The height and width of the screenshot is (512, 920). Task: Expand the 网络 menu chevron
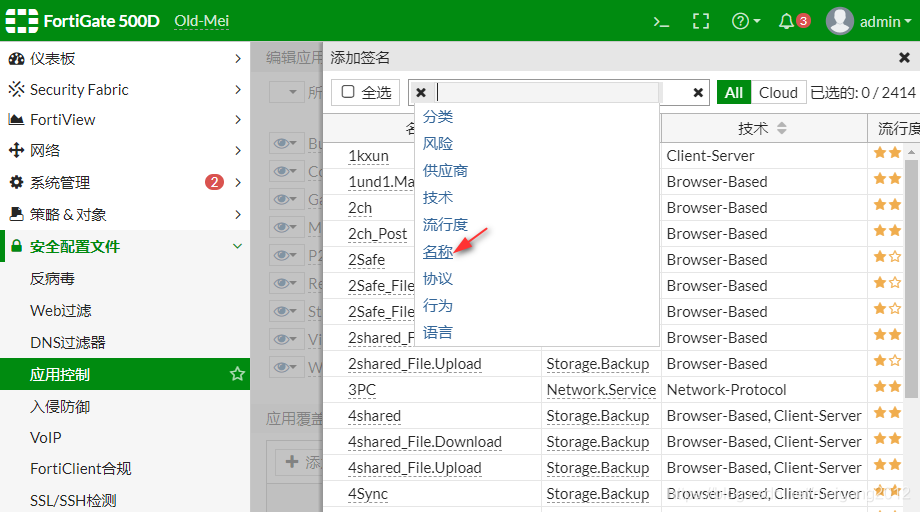click(238, 150)
